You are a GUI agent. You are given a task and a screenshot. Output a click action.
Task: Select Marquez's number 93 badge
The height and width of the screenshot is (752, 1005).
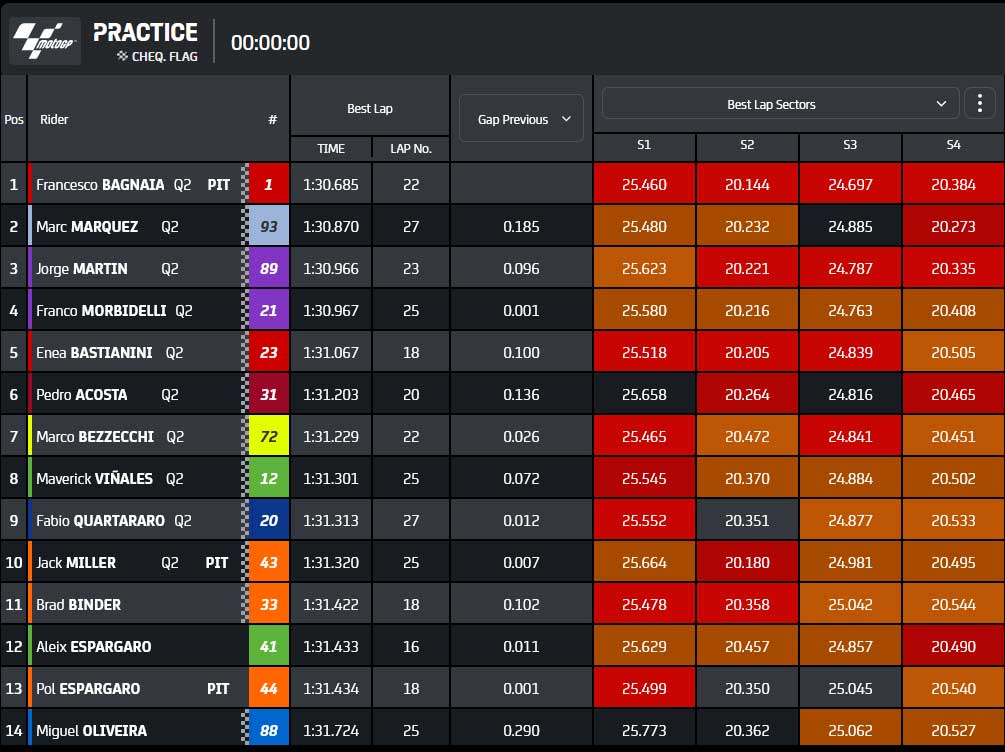(269, 226)
